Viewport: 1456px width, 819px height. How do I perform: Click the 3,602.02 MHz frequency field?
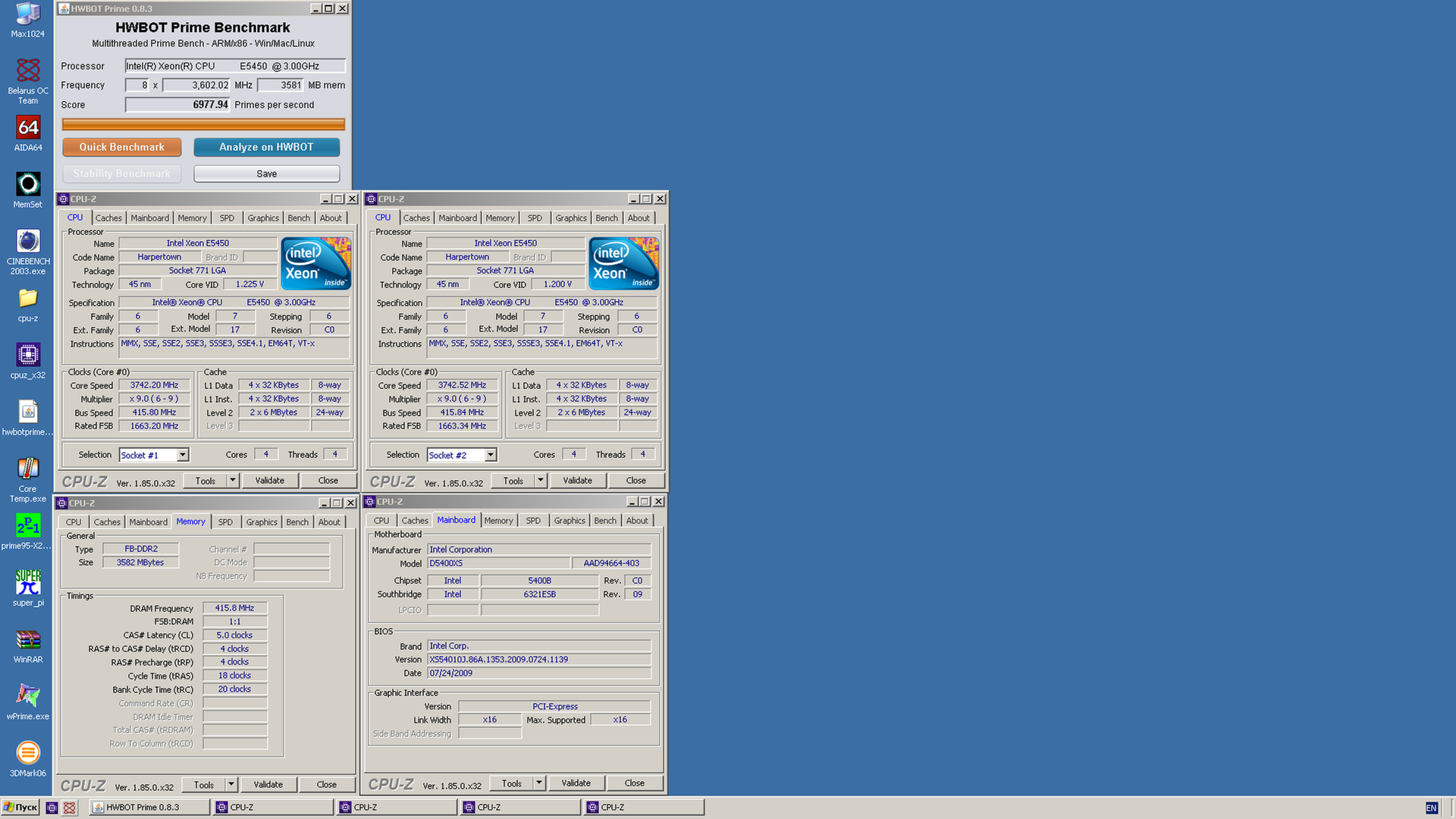coord(196,85)
